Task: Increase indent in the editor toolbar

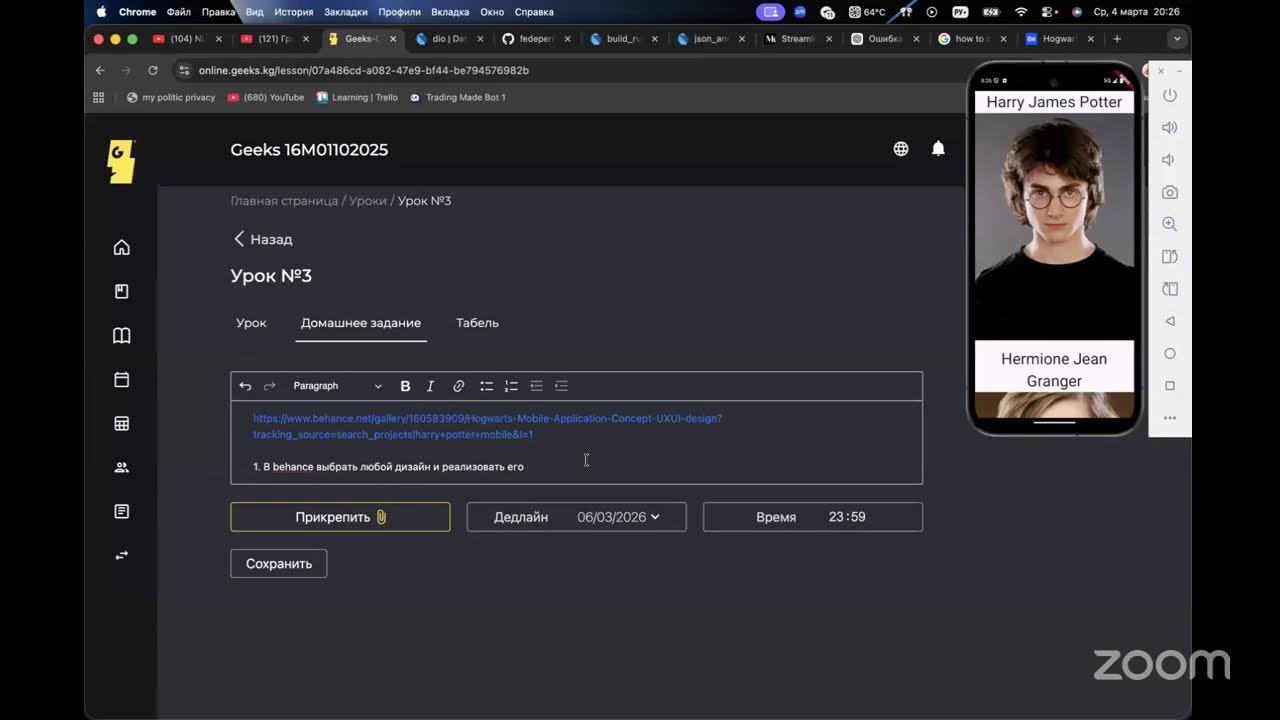Action: point(561,386)
